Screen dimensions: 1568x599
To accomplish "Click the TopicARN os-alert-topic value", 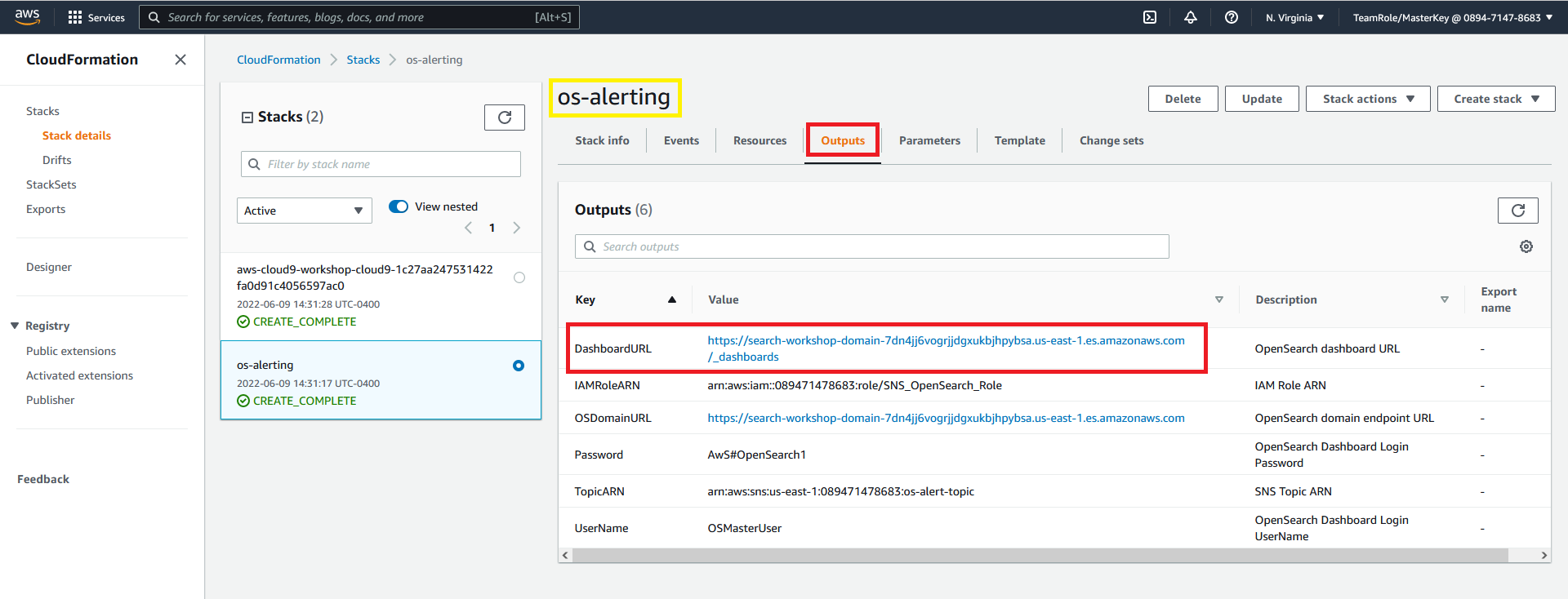I will click(840, 491).
